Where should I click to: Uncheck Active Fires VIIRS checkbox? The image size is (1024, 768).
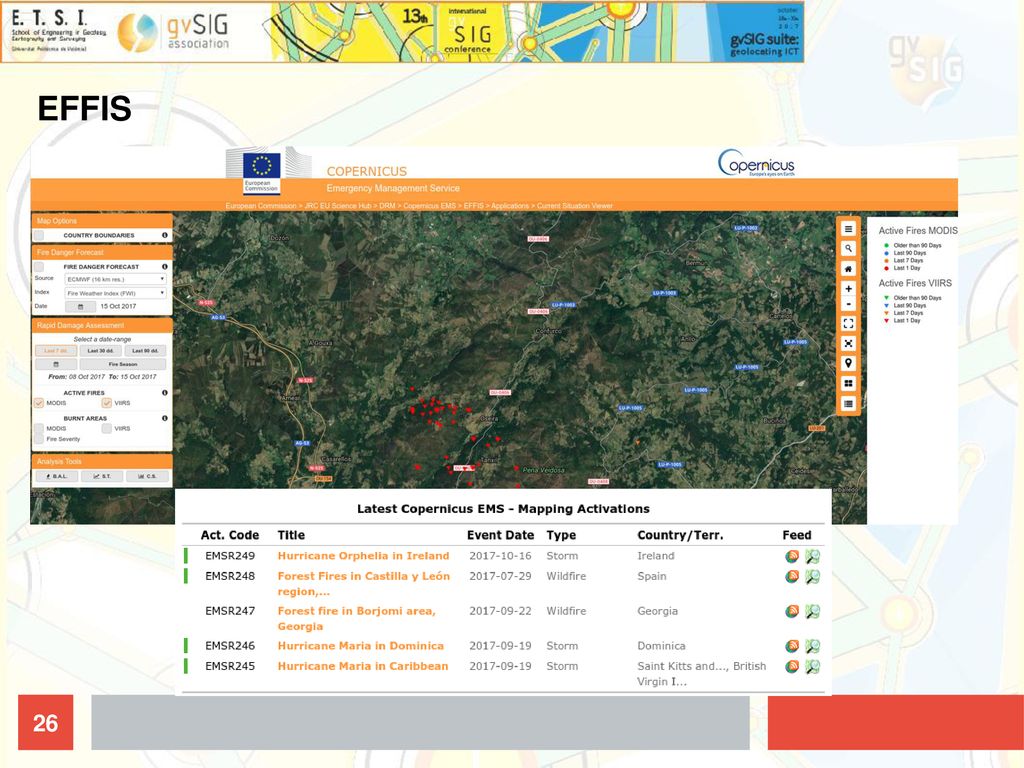[106, 403]
